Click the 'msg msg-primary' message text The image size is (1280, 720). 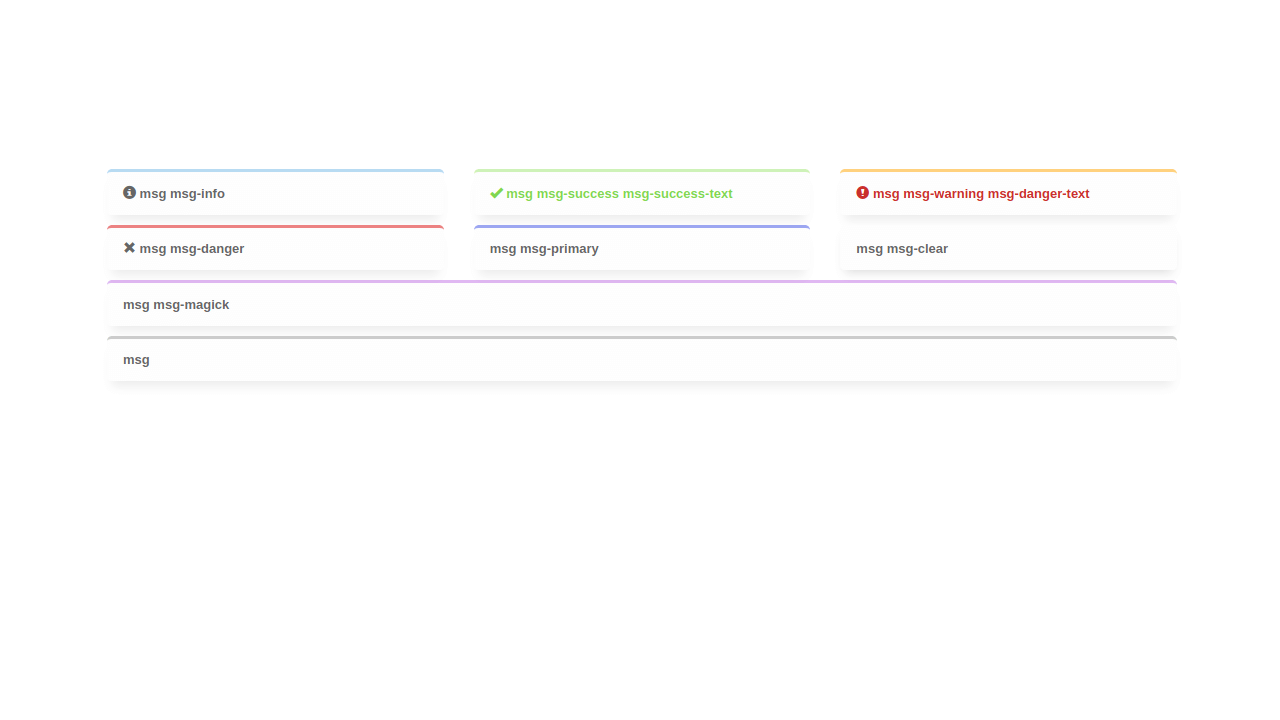[x=544, y=249]
